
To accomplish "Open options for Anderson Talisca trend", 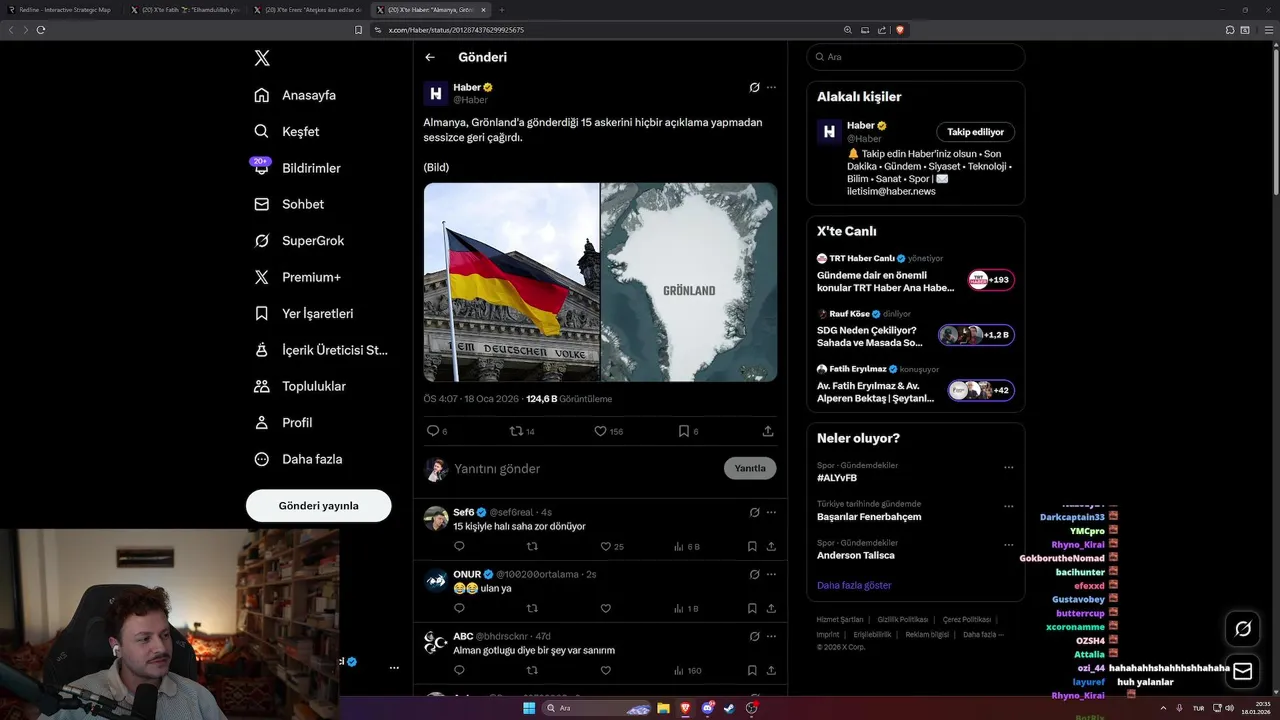I will tap(1009, 545).
